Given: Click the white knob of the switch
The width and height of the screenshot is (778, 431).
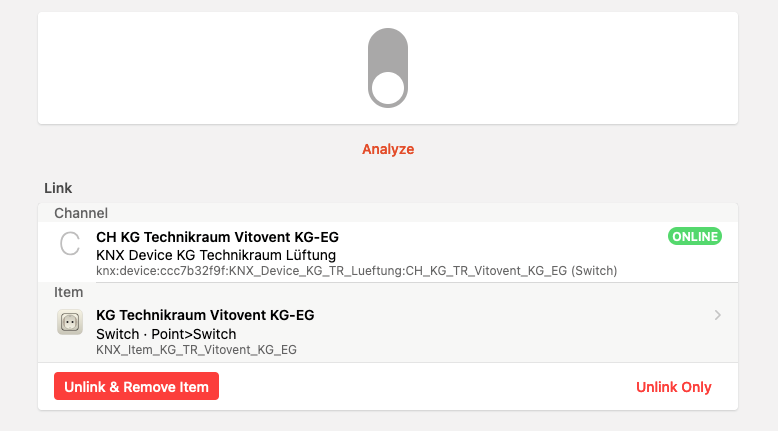Looking at the screenshot, I should (387, 89).
